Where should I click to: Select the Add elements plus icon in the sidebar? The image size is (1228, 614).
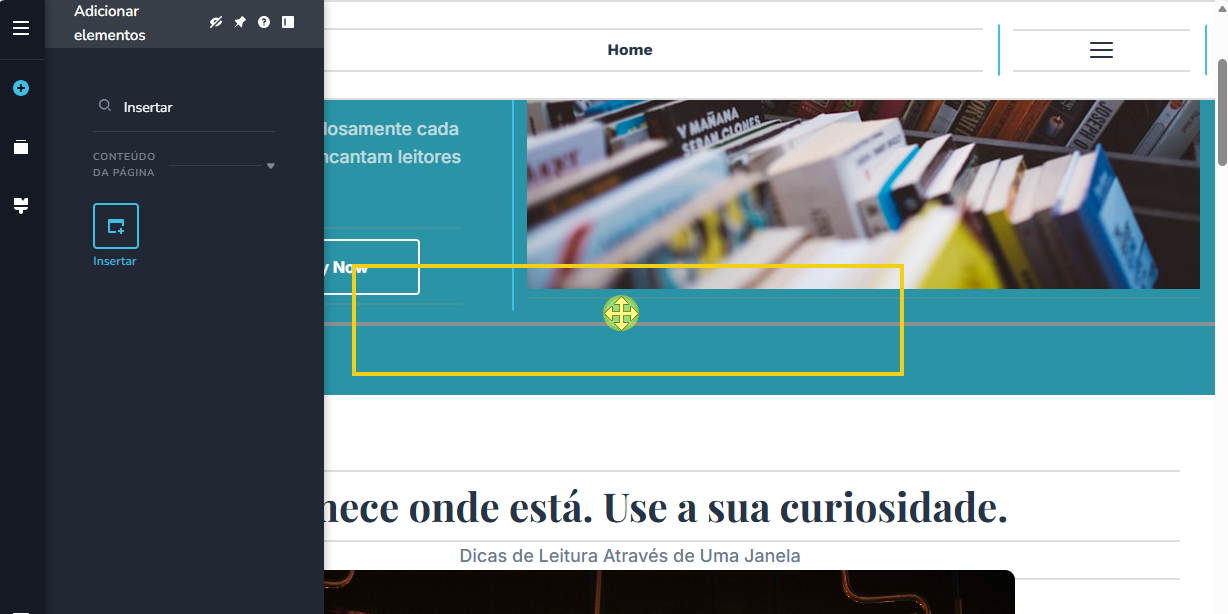pos(21,88)
